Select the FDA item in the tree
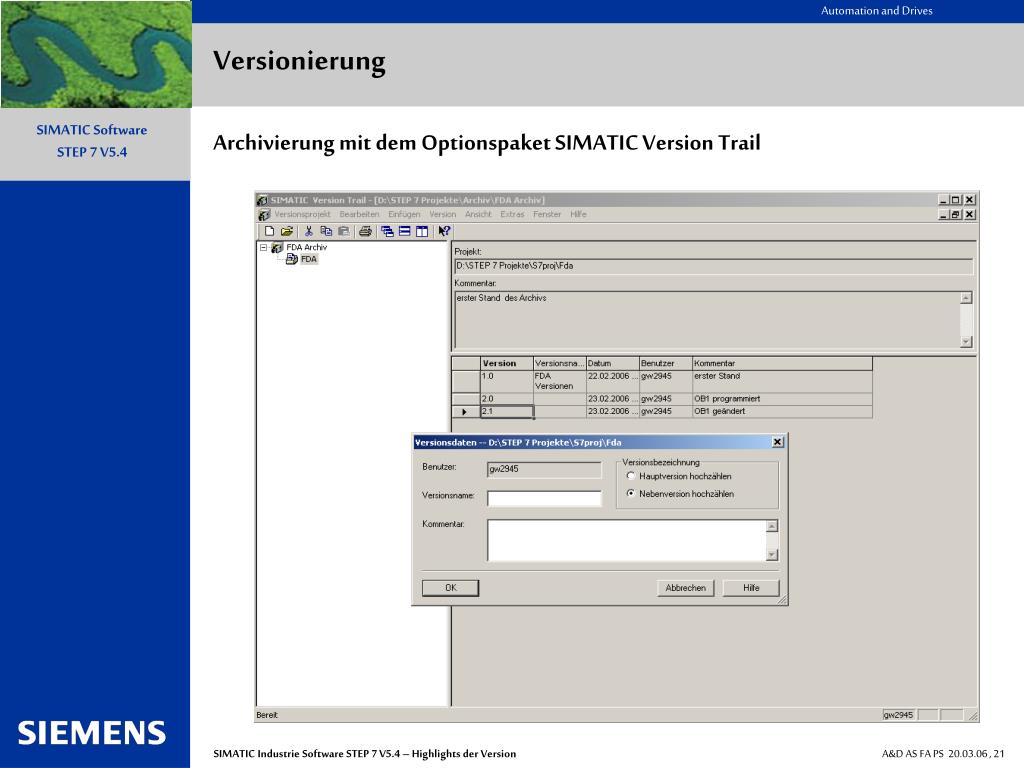 pyautogui.click(x=309, y=259)
